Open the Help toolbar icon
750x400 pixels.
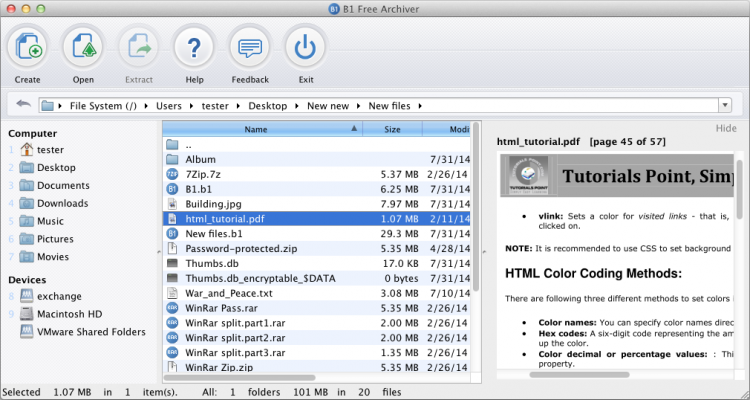pyautogui.click(x=194, y=46)
